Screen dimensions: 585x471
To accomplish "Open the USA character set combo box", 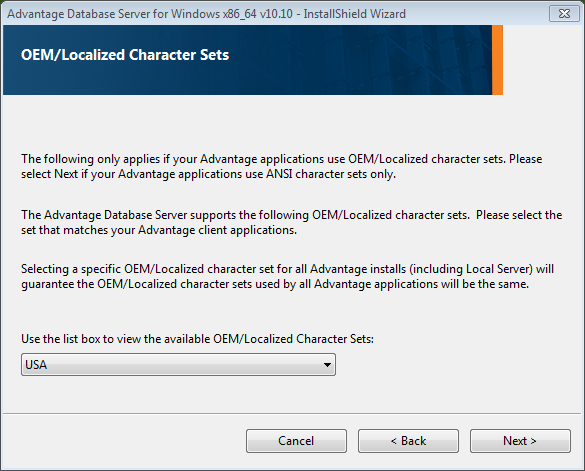I will click(178, 365).
